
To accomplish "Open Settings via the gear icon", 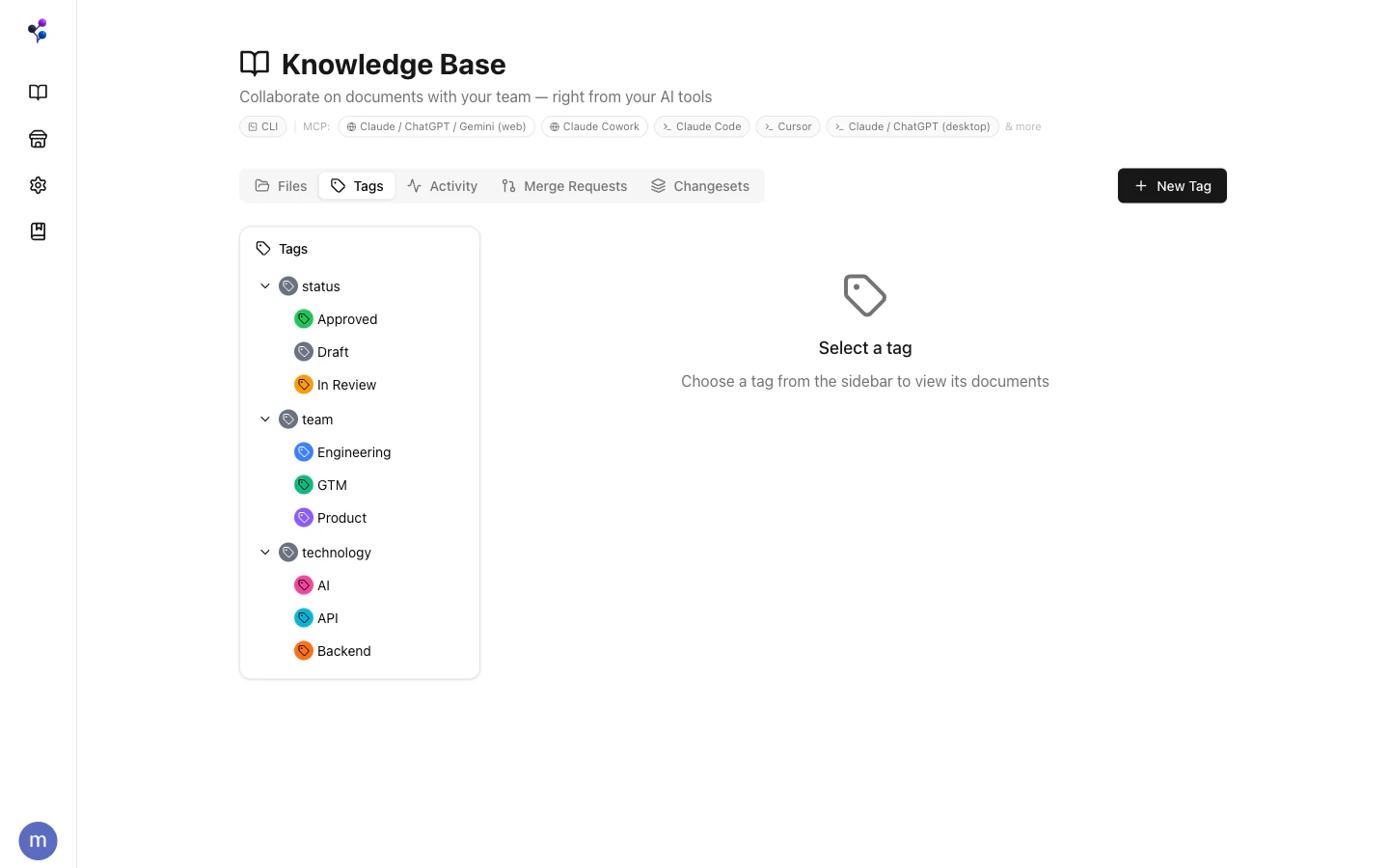I will coord(38,184).
